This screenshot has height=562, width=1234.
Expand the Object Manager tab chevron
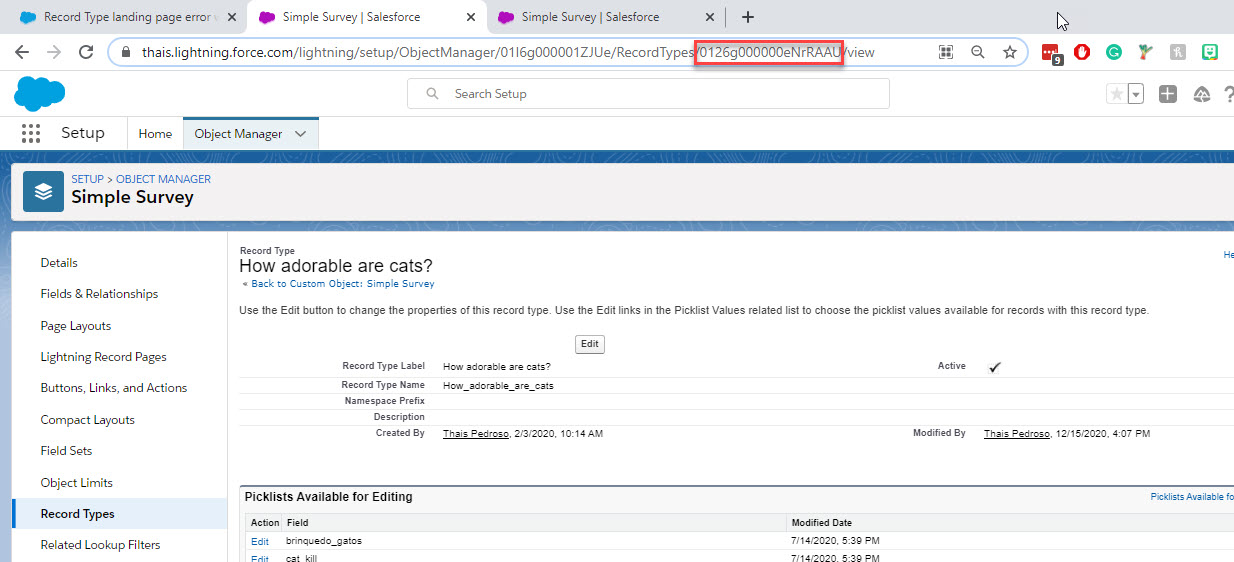(301, 134)
